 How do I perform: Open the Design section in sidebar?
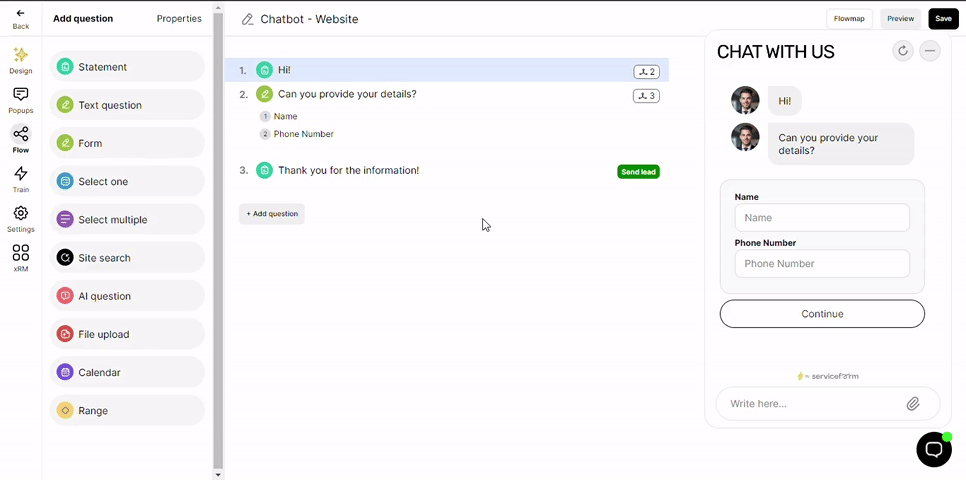coord(20,60)
